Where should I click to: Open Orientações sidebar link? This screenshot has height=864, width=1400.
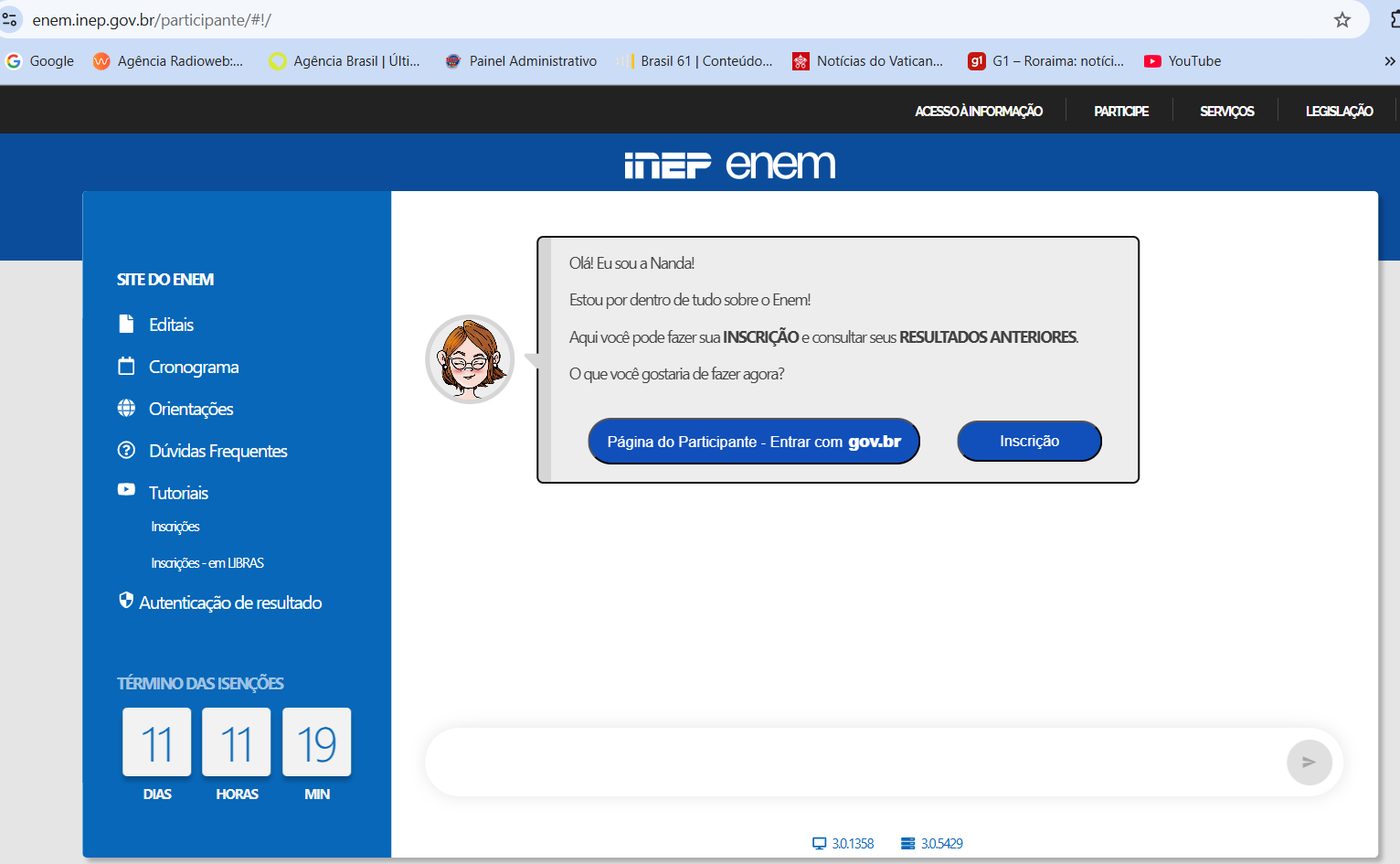(191, 409)
